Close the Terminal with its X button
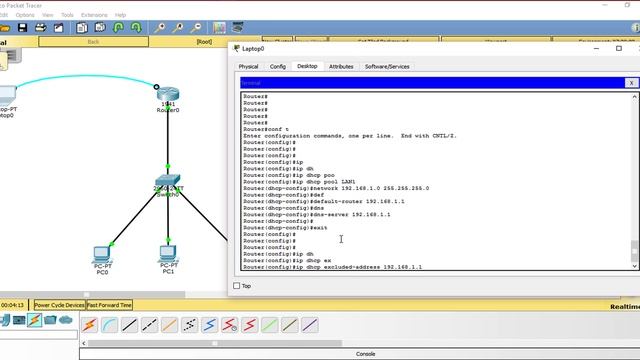This screenshot has height=360, width=640. coord(631,83)
